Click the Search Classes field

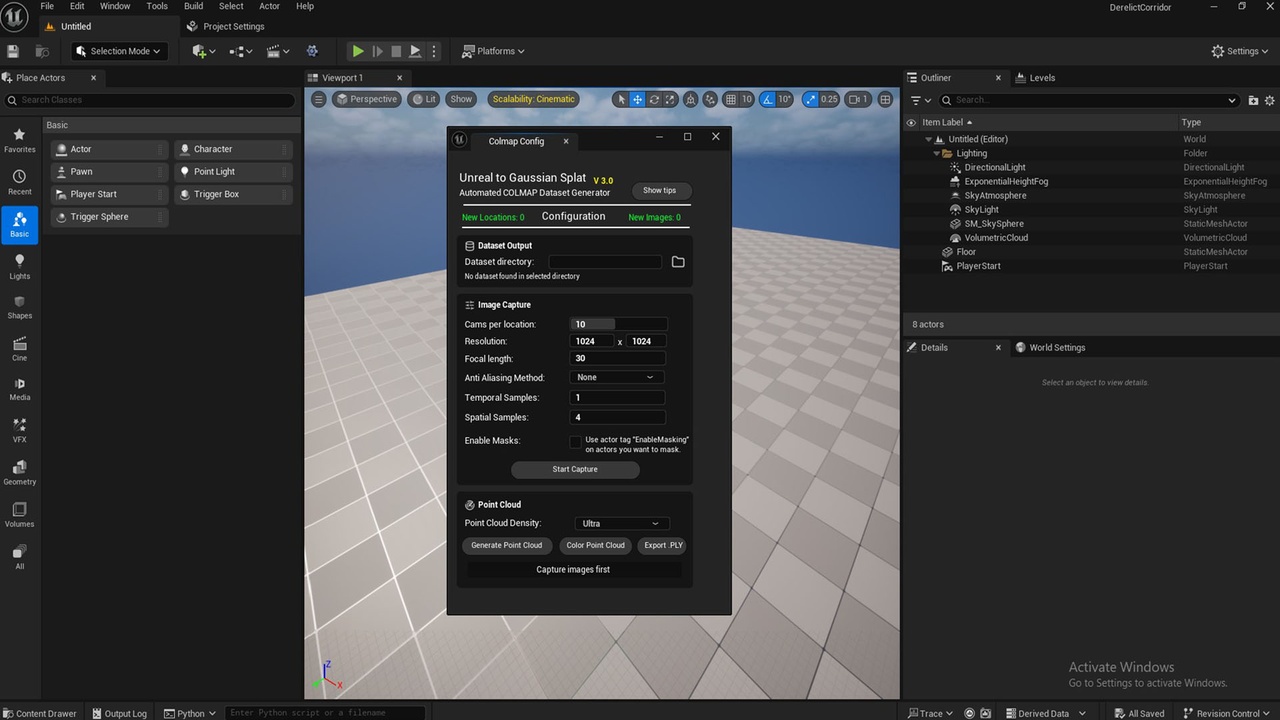coord(150,100)
